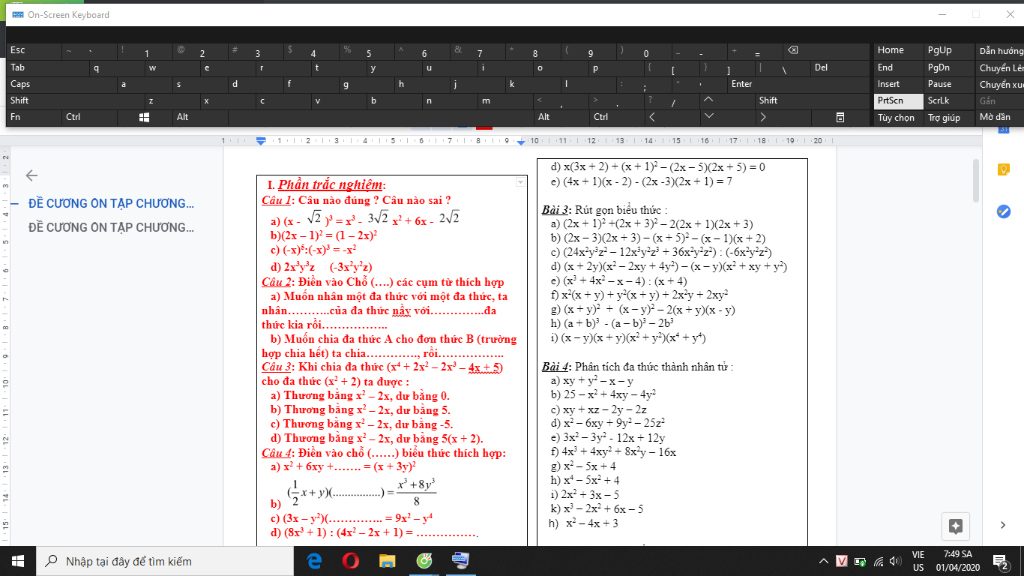Screen dimensions: 1024x576
Task: Click the Explore button at bottom right
Action: 955,526
